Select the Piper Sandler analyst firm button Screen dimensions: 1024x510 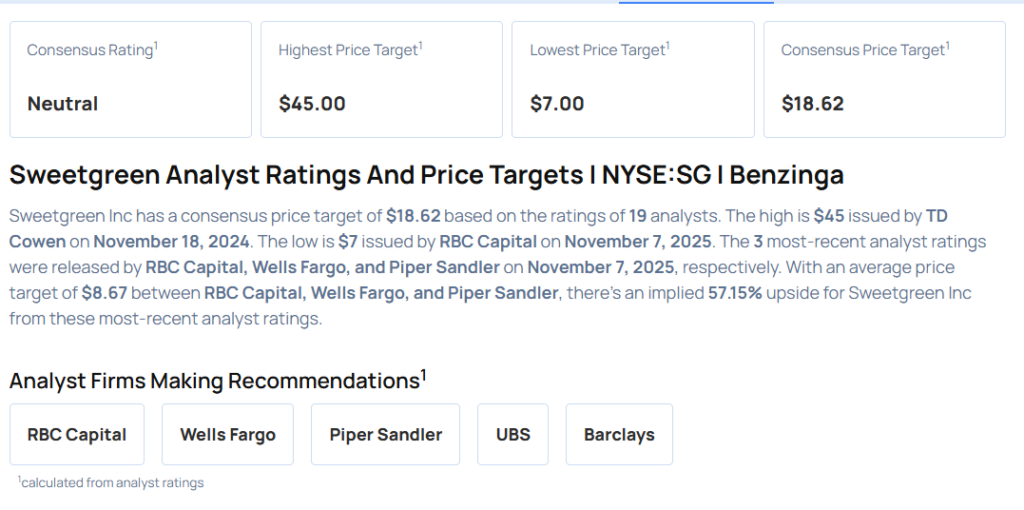click(x=385, y=434)
